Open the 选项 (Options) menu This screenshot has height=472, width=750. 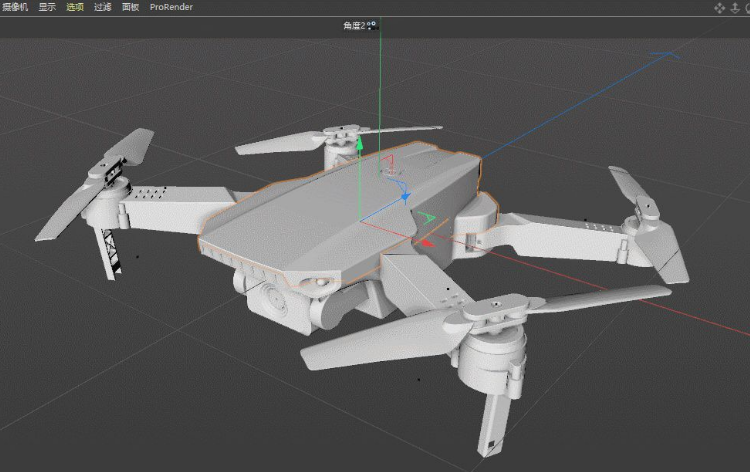[x=75, y=7]
